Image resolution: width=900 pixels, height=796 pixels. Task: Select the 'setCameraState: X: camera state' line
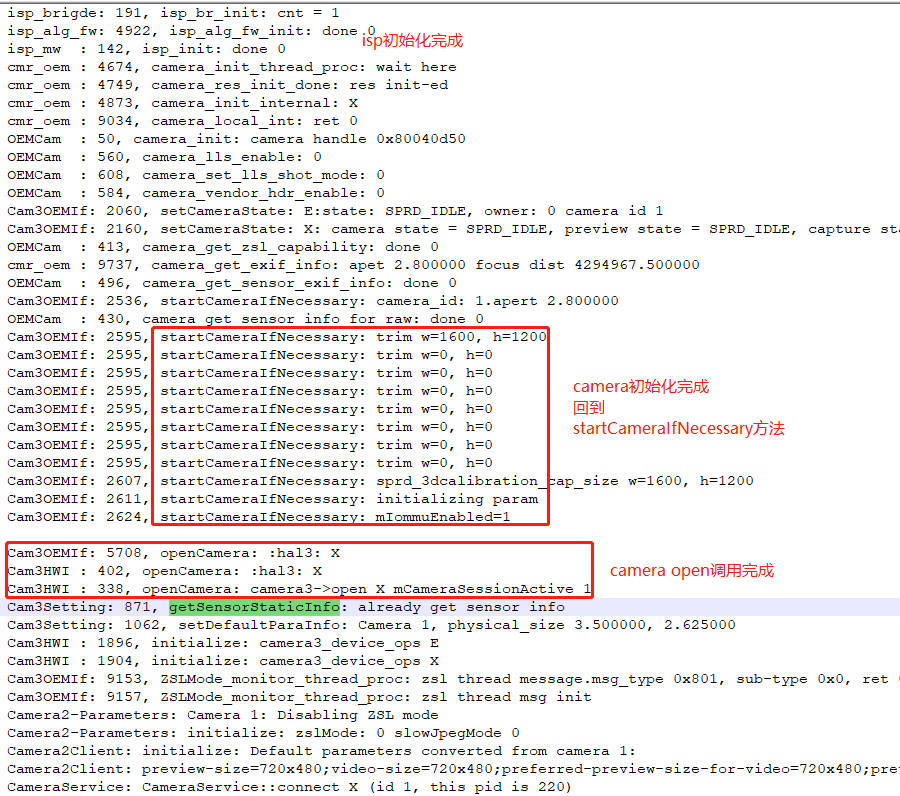pos(453,229)
